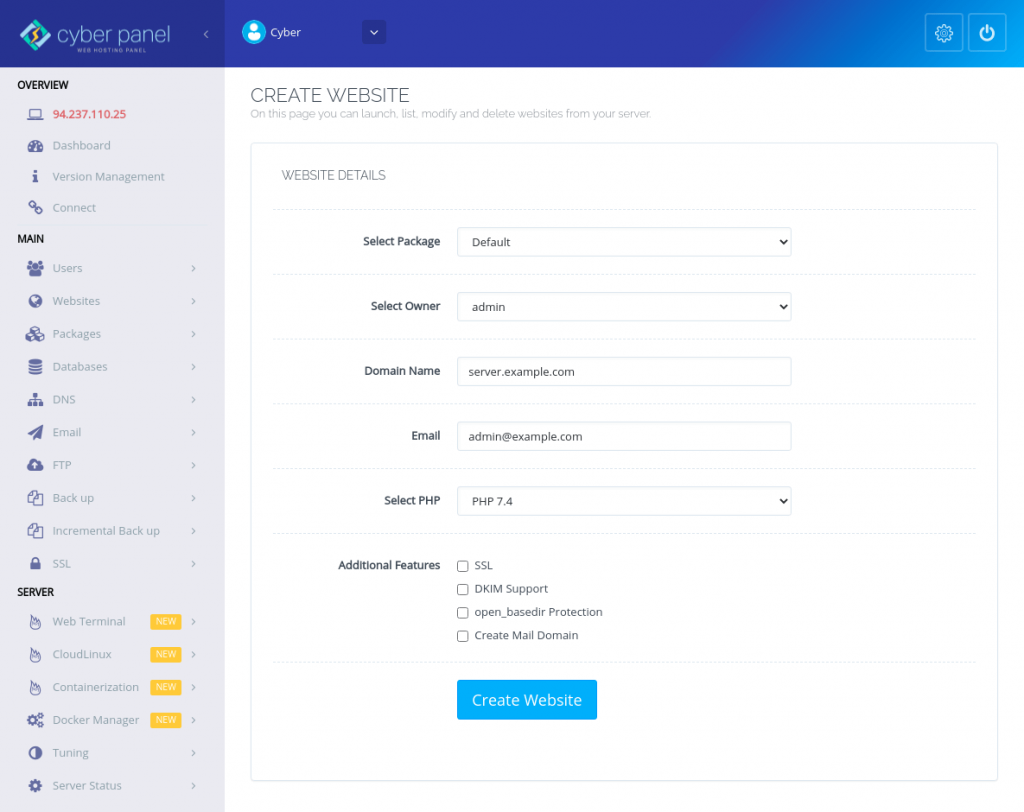Go to the Email section
The height and width of the screenshot is (812, 1024).
point(67,432)
